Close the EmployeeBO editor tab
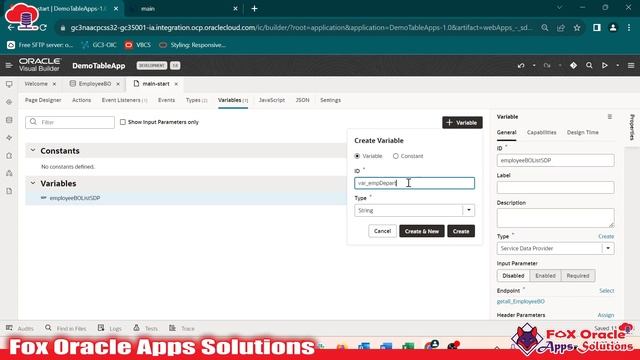 (x=118, y=84)
